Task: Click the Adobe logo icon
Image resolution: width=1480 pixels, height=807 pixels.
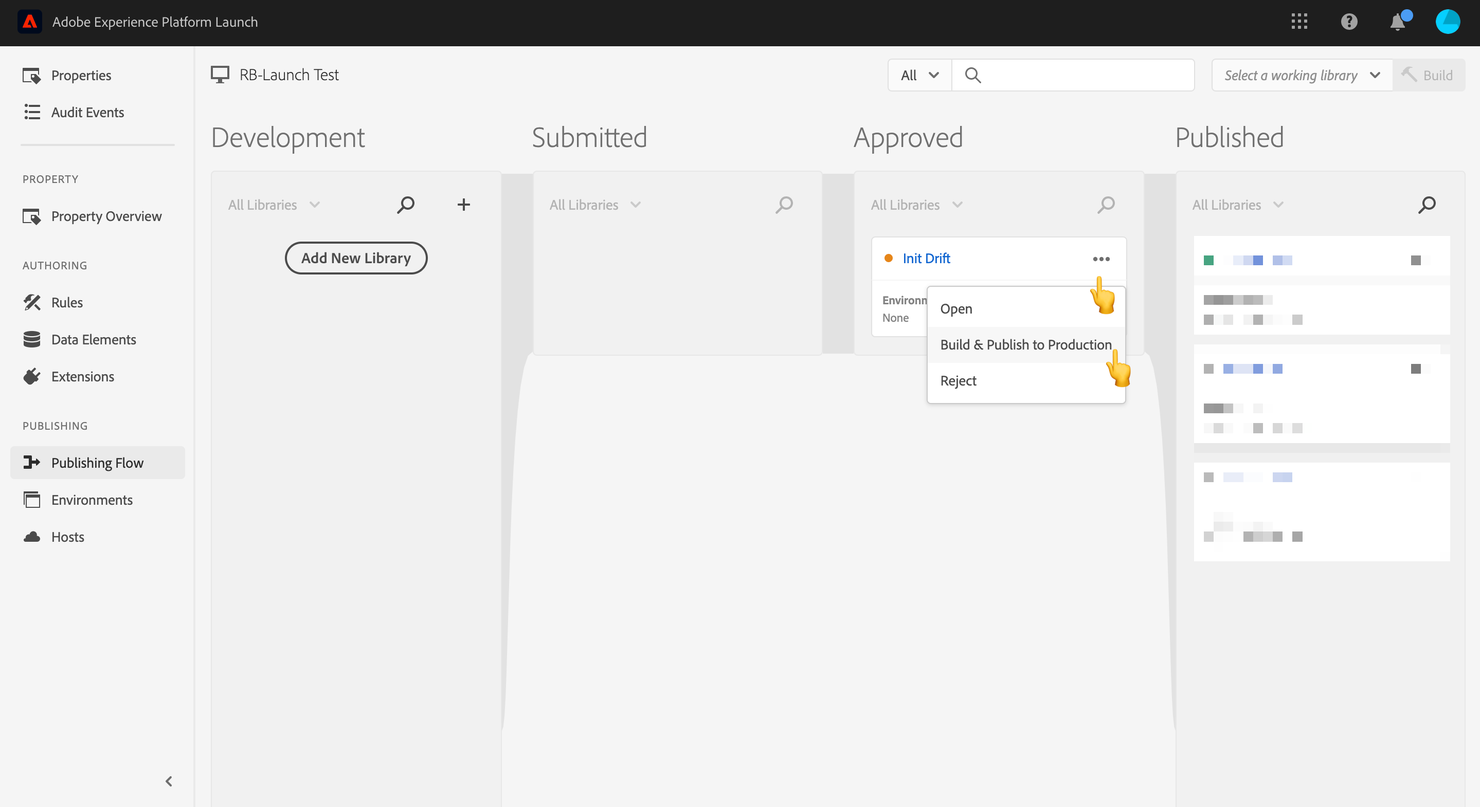Action: point(30,22)
